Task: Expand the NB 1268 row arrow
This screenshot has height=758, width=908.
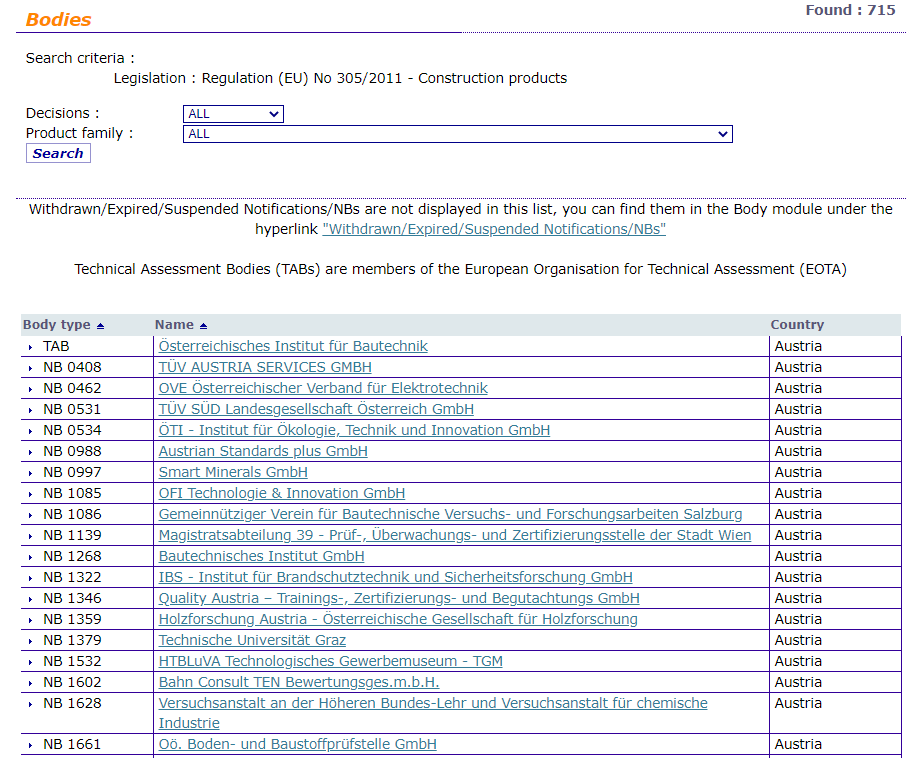Action: [x=31, y=557]
